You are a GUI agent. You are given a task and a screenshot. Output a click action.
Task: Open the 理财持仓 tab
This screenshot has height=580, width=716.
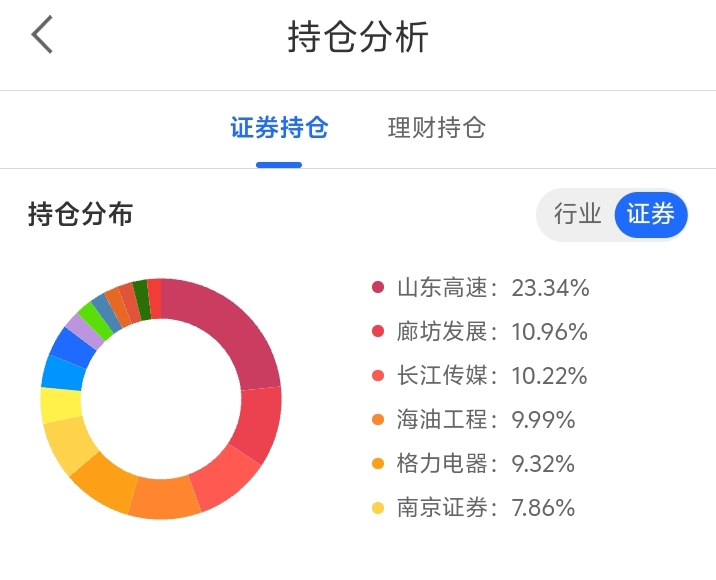tap(436, 129)
